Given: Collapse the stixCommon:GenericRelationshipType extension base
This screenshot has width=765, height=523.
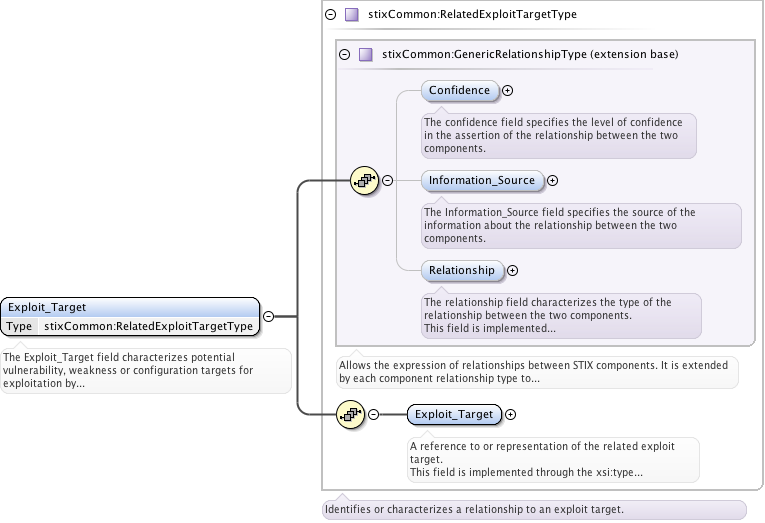Looking at the screenshot, I should point(345,54).
